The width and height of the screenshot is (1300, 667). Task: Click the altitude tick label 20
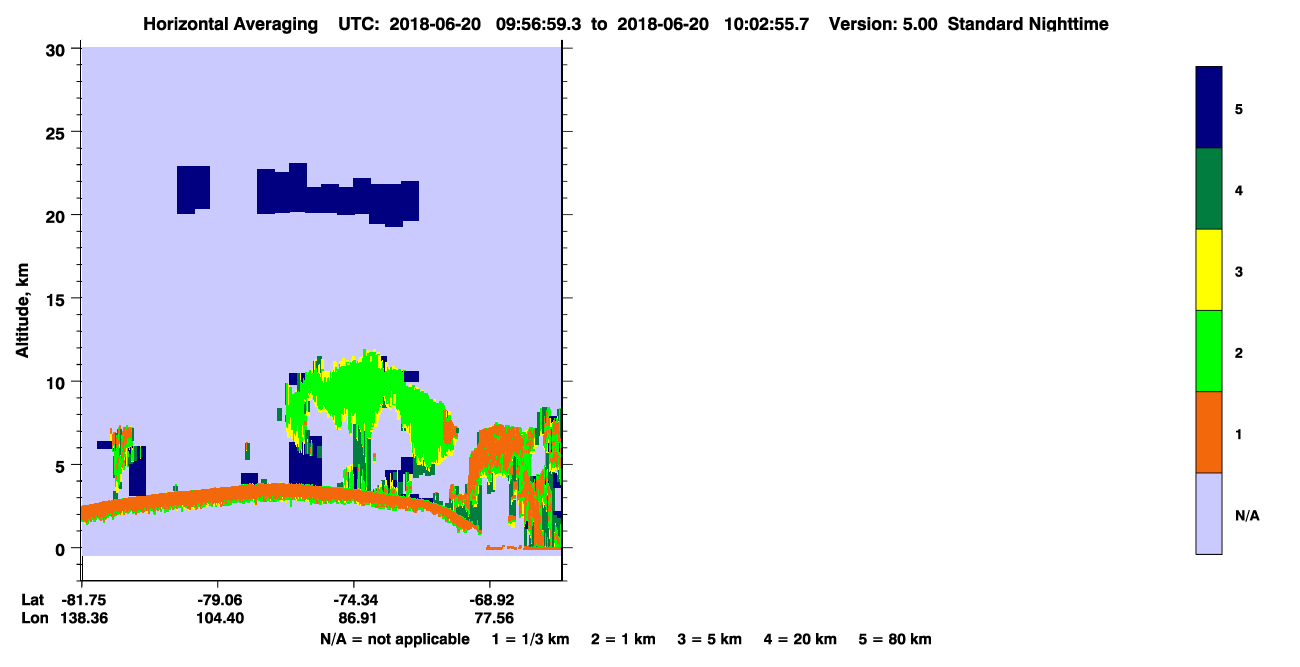pyautogui.click(x=57, y=215)
